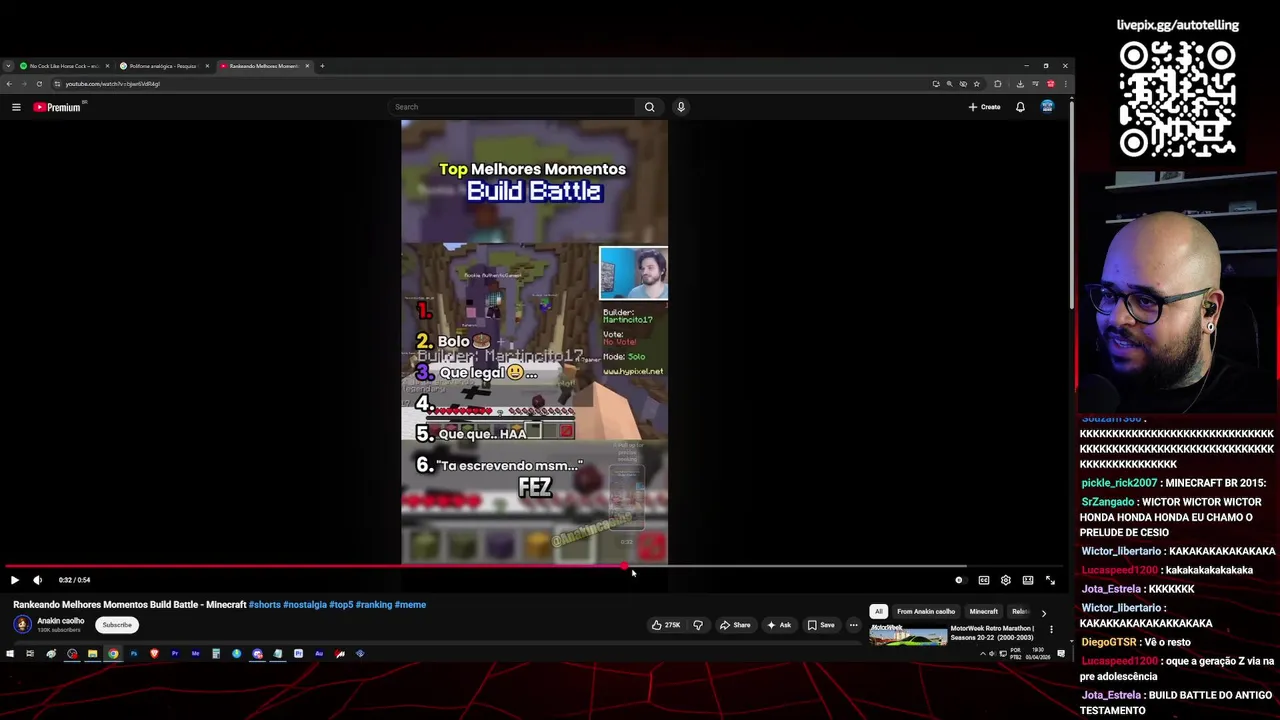This screenshot has width=1280, height=720.
Task: Mute the video with speaker icon
Action: [37, 580]
